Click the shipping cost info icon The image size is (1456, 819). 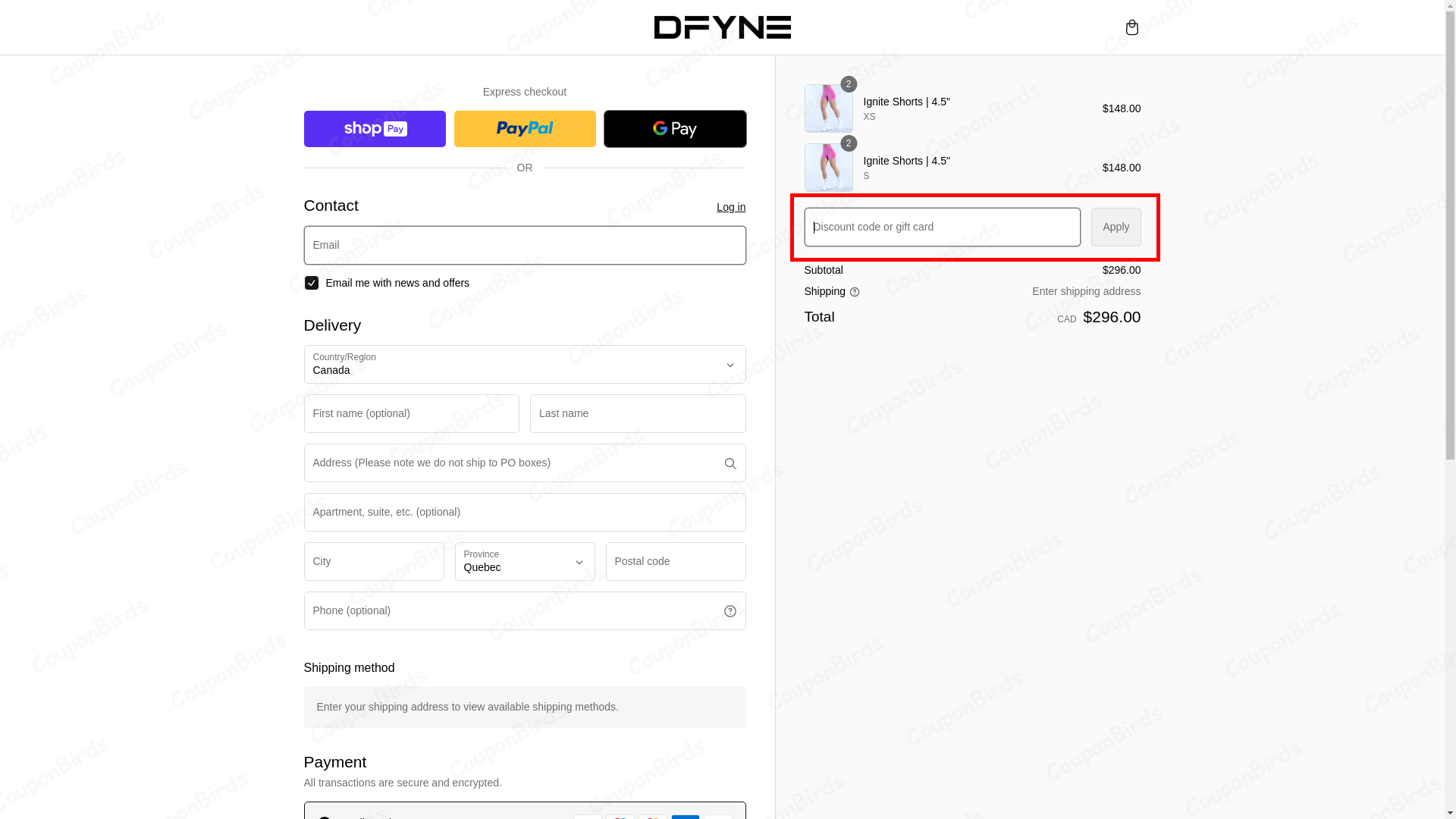(855, 292)
